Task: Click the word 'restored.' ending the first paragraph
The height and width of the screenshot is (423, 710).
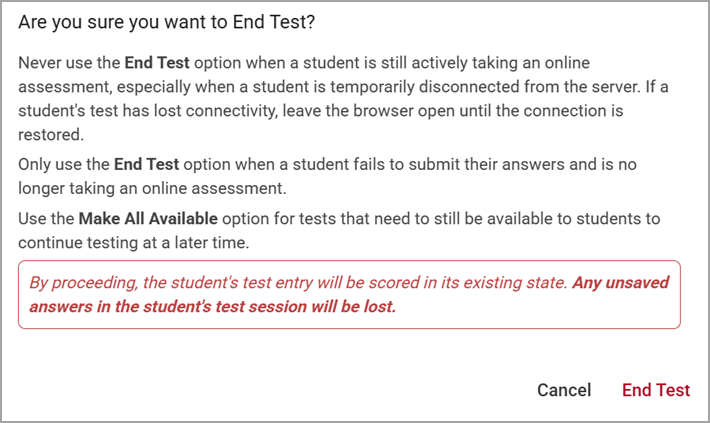Action: (x=51, y=135)
